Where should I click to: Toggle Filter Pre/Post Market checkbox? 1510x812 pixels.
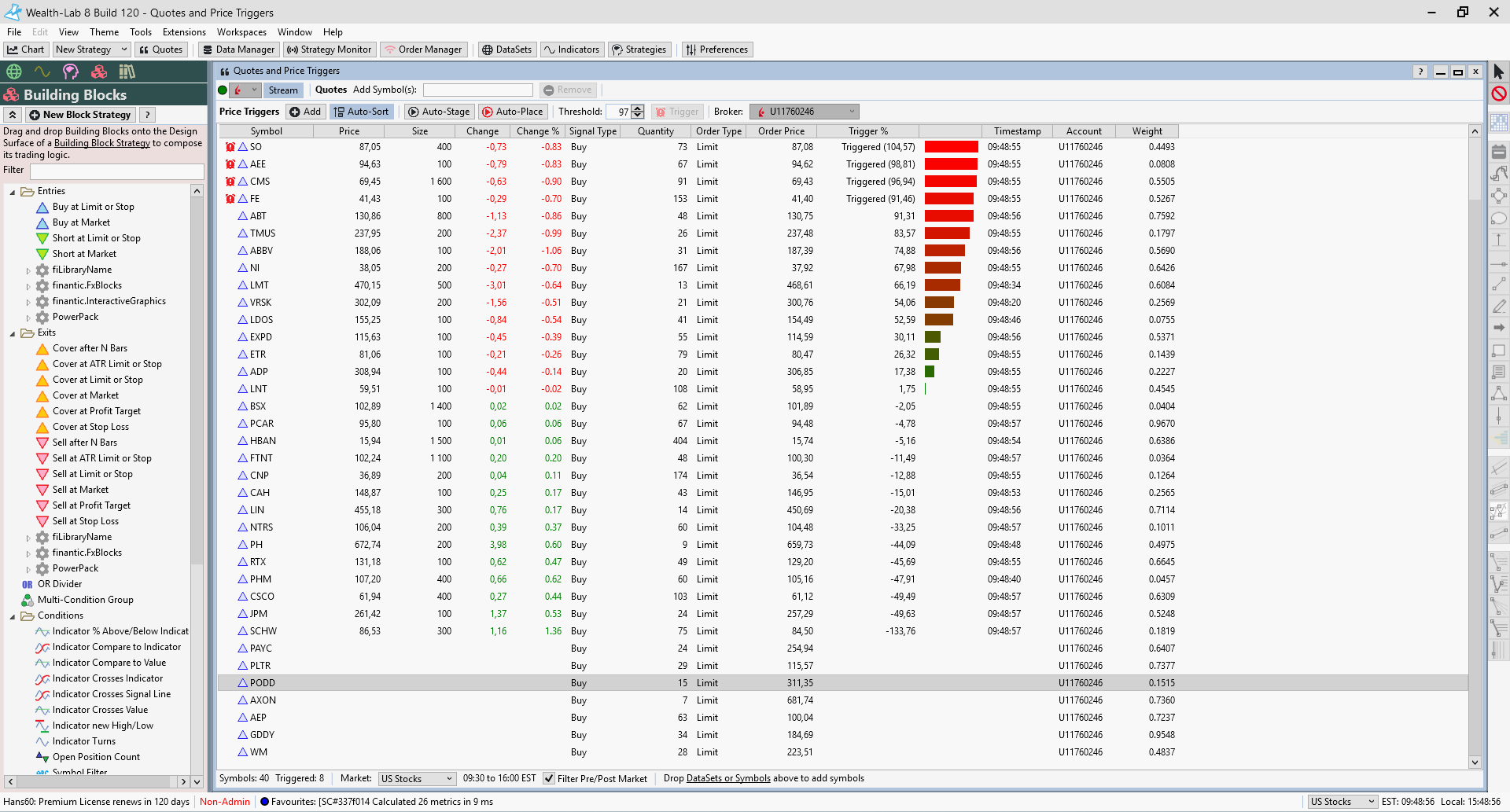(x=549, y=778)
